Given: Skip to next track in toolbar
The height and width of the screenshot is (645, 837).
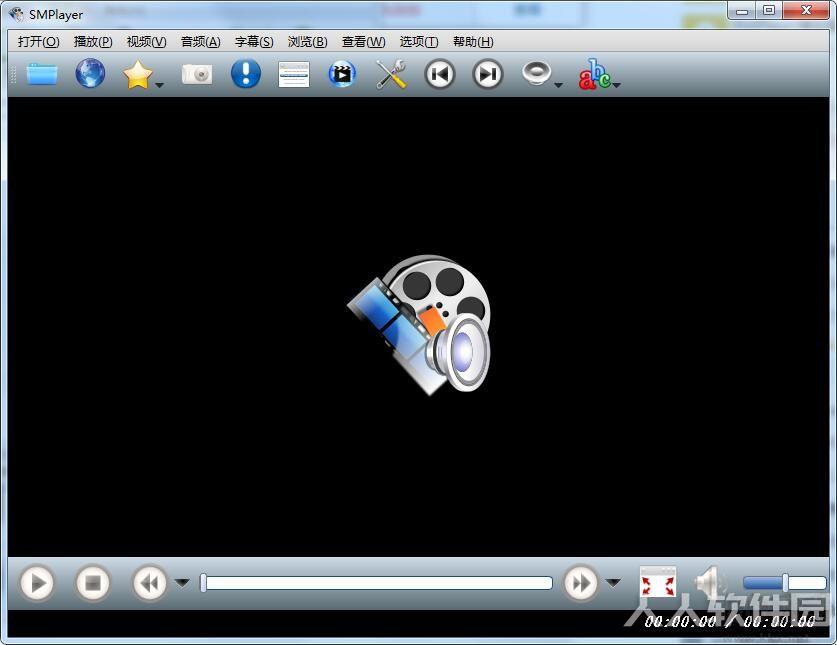Looking at the screenshot, I should coord(488,74).
